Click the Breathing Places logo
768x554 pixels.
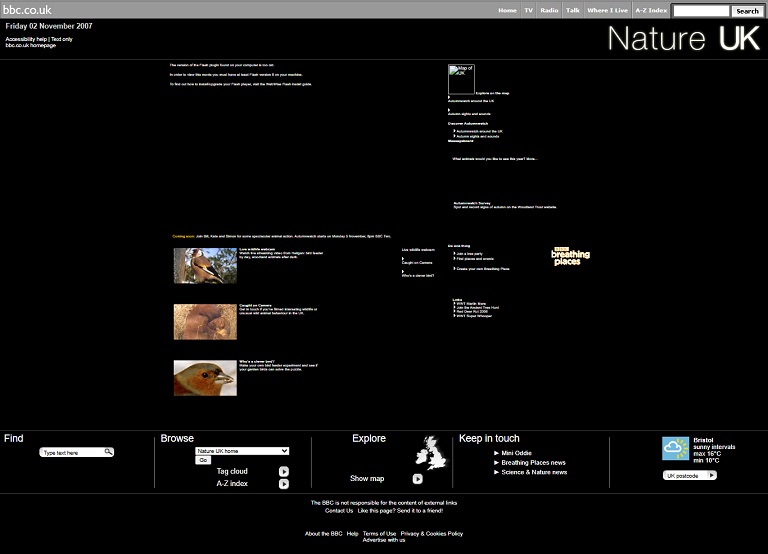[x=570, y=256]
